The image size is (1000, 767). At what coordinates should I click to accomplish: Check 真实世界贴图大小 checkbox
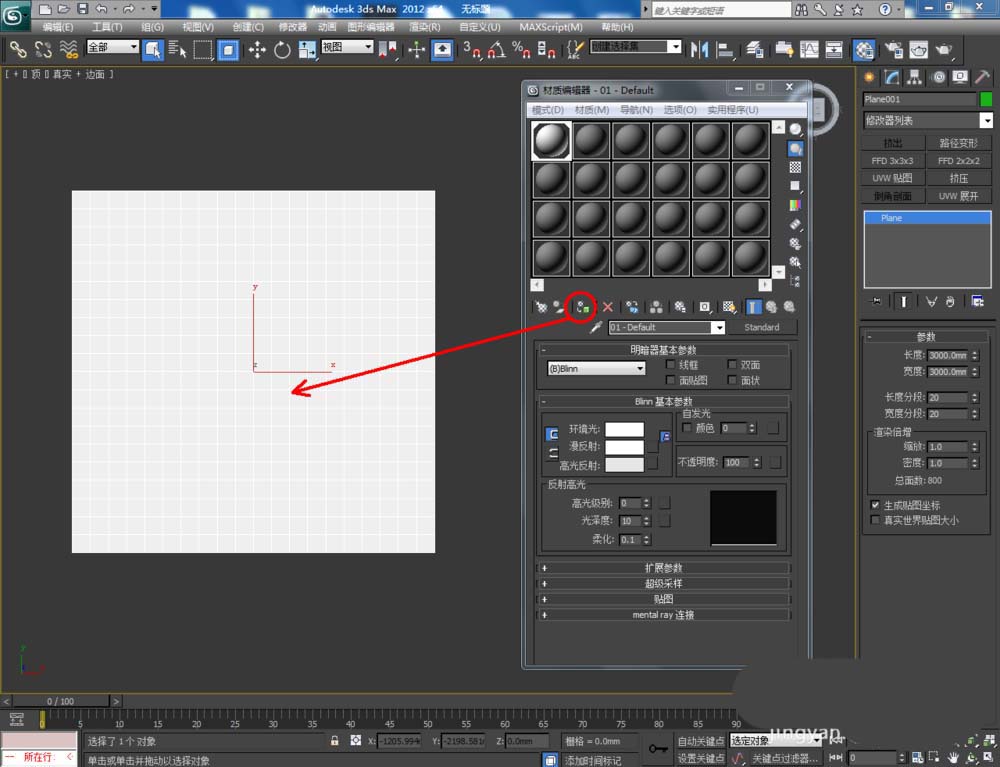point(876,520)
